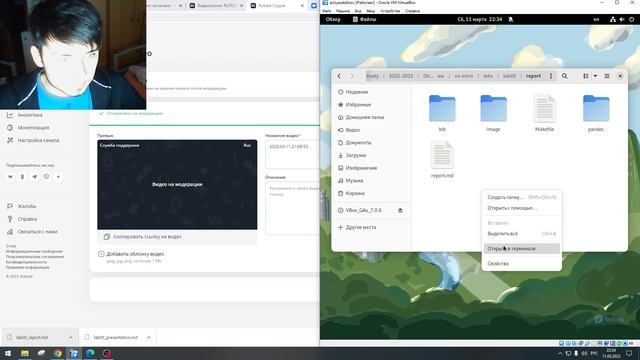
Task: Eject VBox_GAs_7.0.6 disc
Action: (x=400, y=210)
